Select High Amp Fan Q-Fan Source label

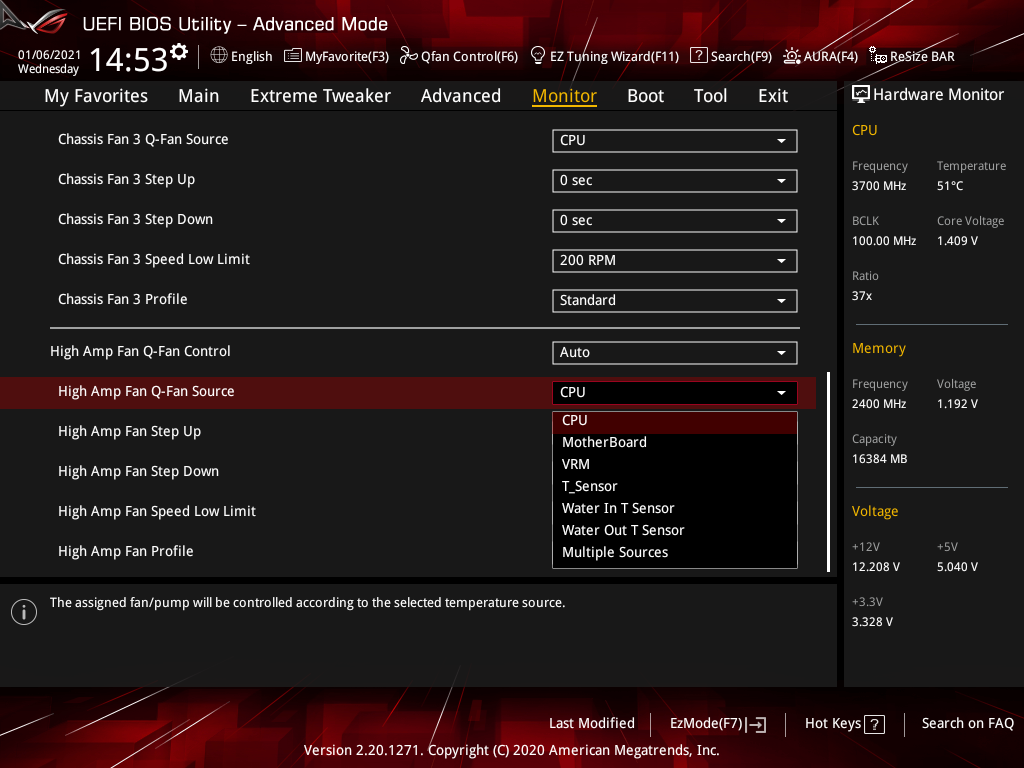(x=146, y=392)
